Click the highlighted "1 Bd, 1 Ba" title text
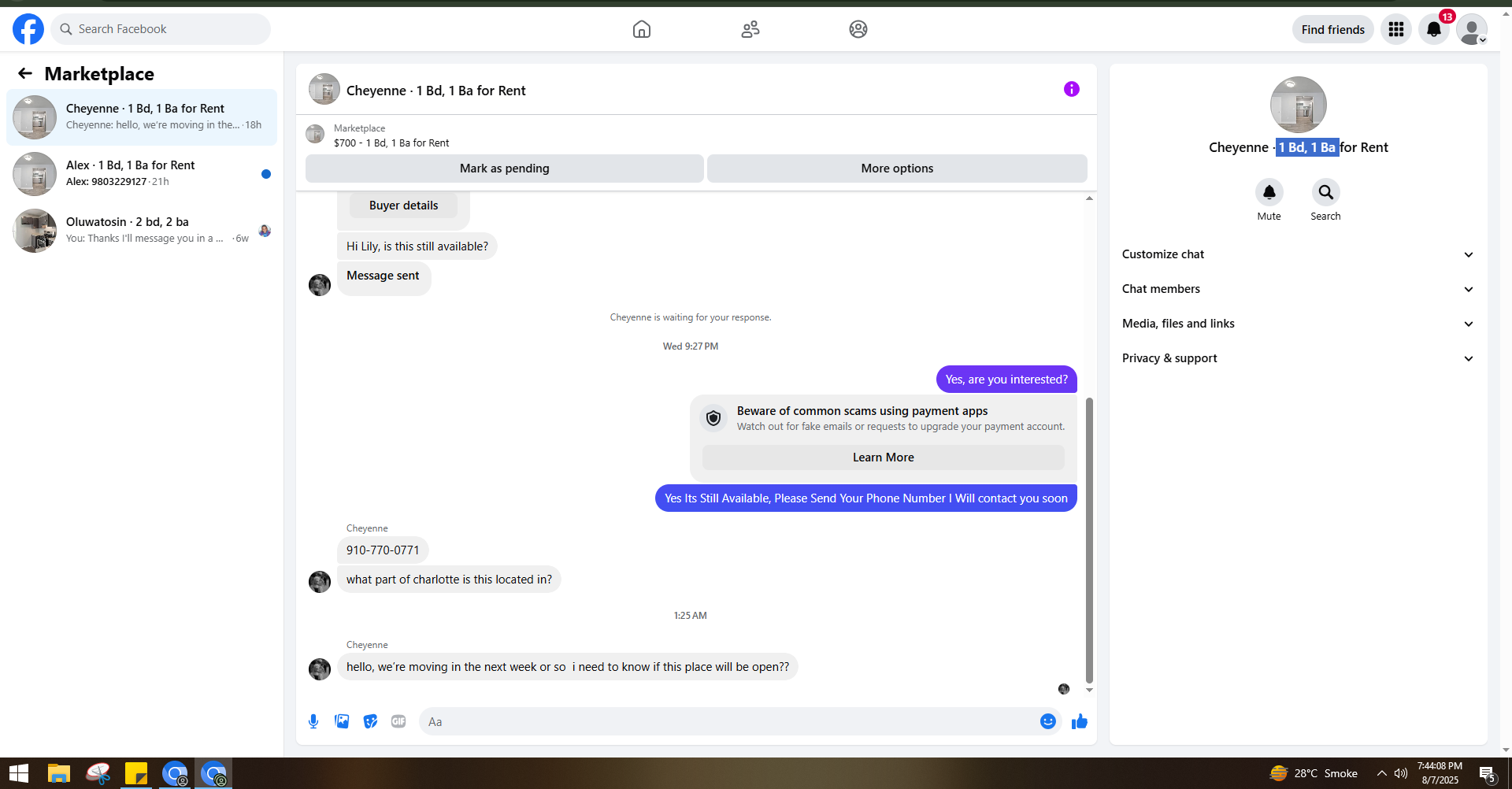 point(1307,147)
